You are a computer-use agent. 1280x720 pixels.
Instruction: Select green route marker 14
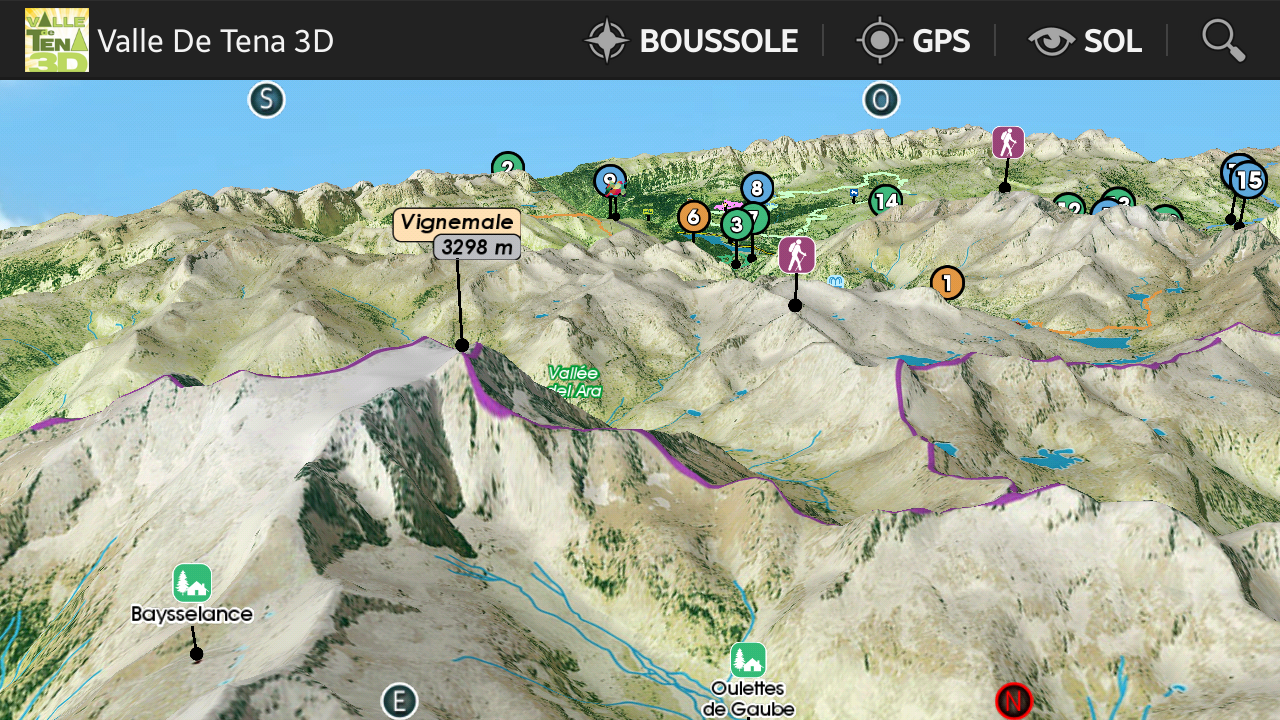pos(885,201)
